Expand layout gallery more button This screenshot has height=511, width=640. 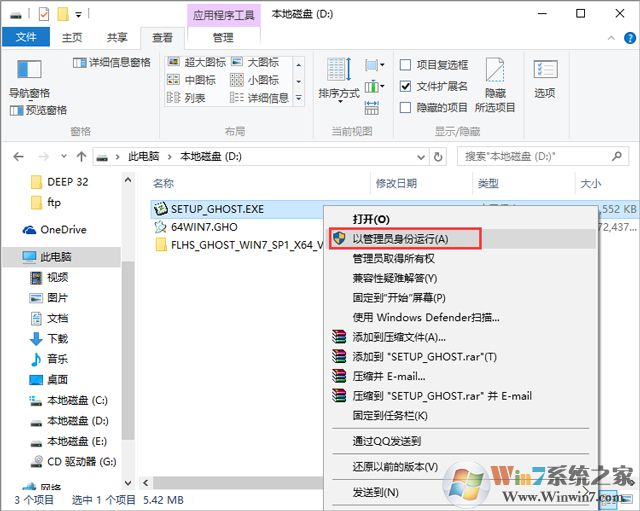coord(299,98)
